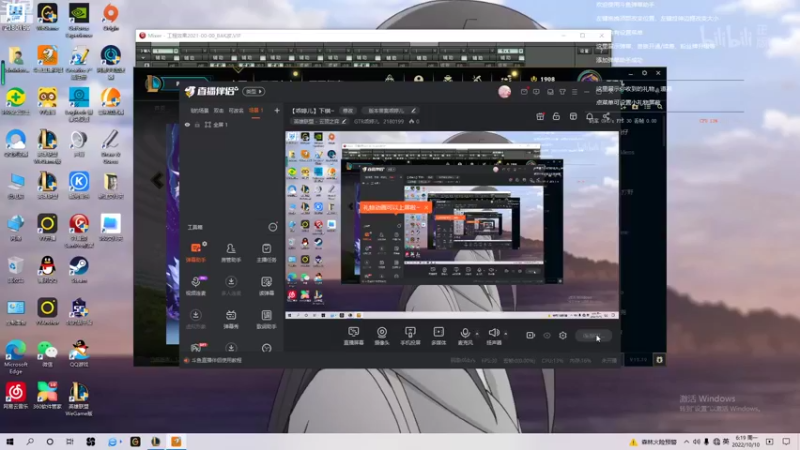Open Steam shortcut on the desktop
Image resolution: width=800 pixels, height=450 pixels.
[79, 269]
